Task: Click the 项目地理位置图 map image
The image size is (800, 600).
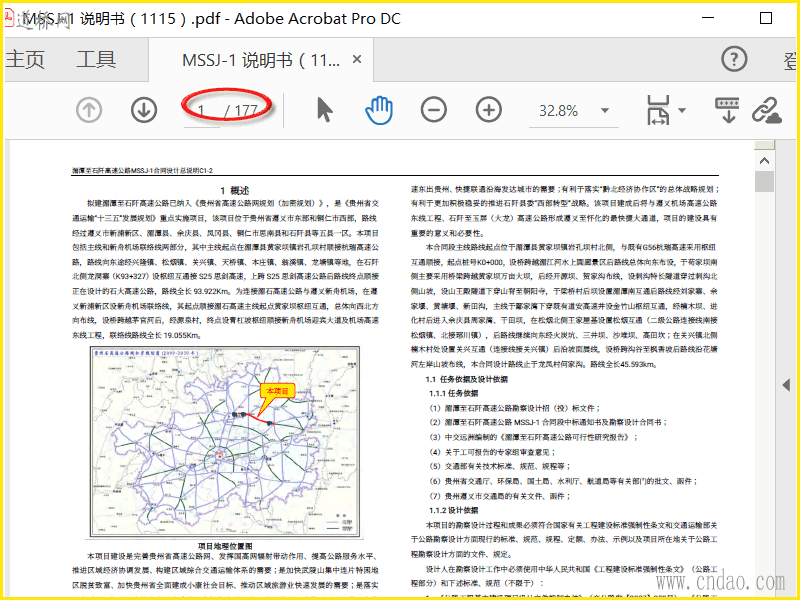Action: click(x=225, y=441)
